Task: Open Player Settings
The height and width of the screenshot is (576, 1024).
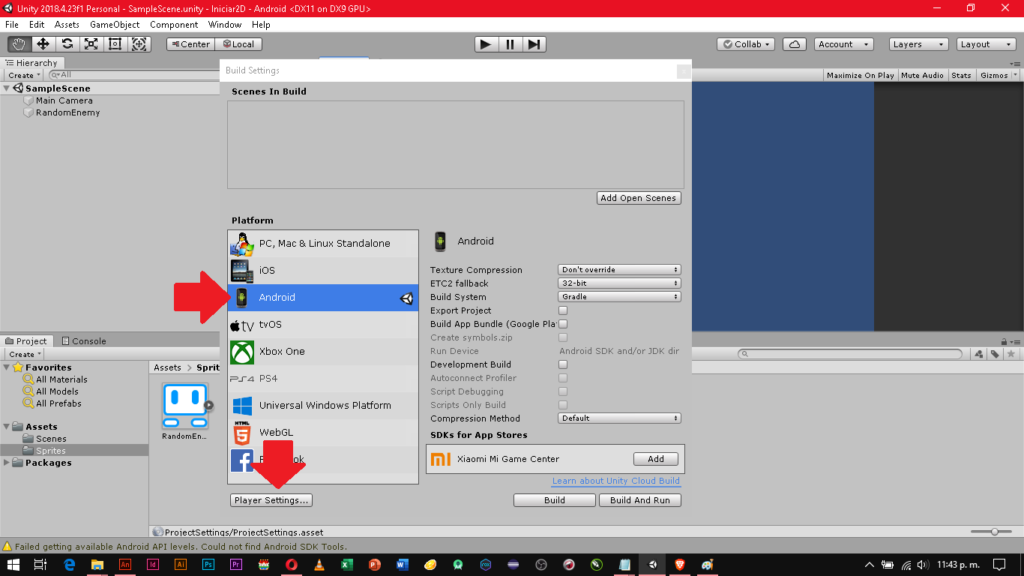Action: 271,500
